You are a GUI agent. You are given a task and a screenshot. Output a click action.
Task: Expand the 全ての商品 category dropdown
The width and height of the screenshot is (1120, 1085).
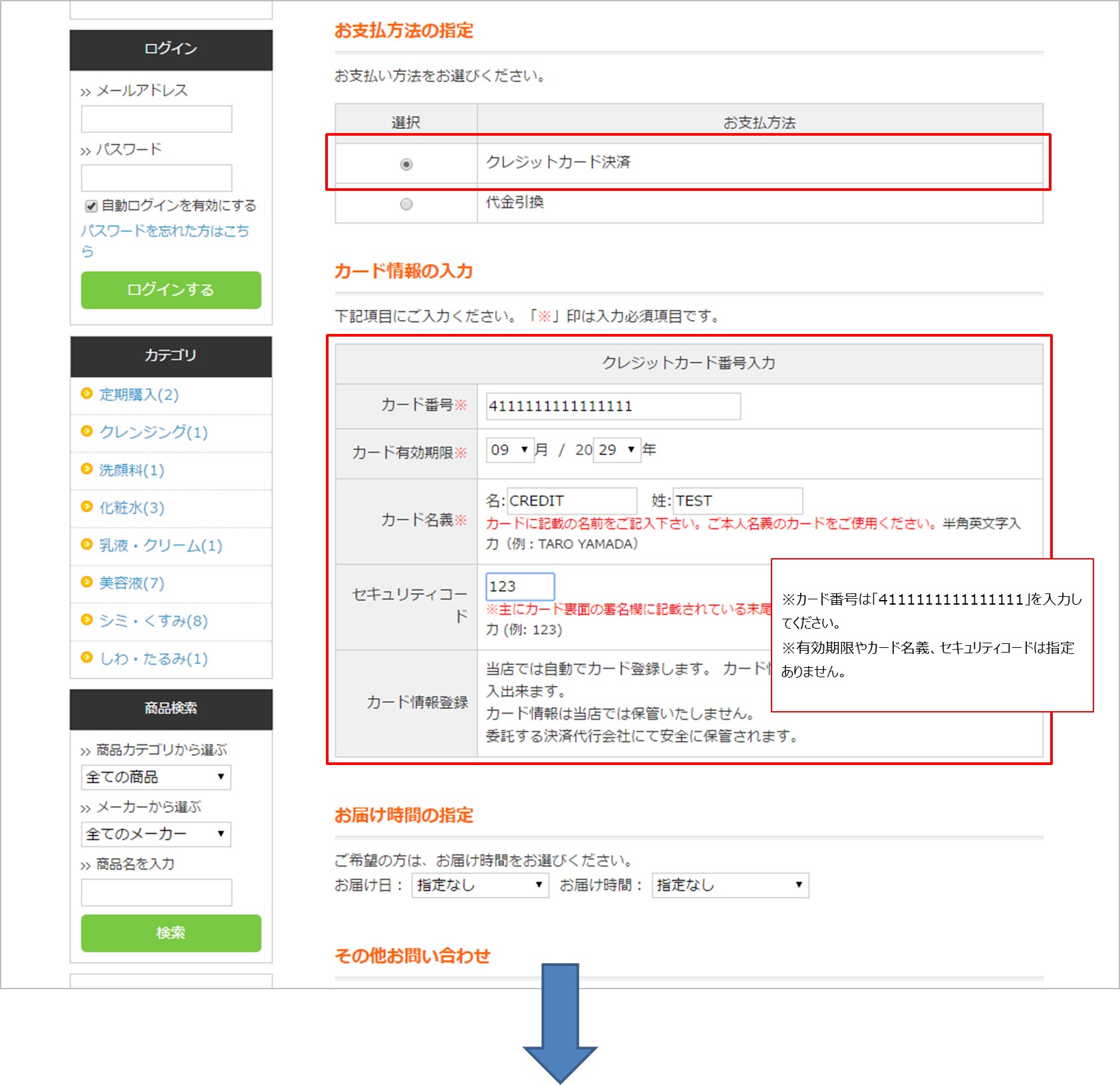coord(156,777)
